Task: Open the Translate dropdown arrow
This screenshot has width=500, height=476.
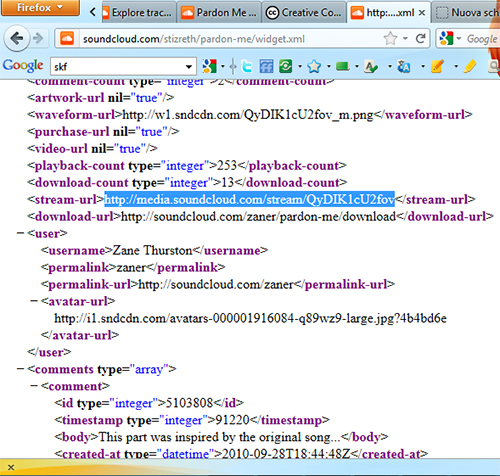Action: click(423, 66)
